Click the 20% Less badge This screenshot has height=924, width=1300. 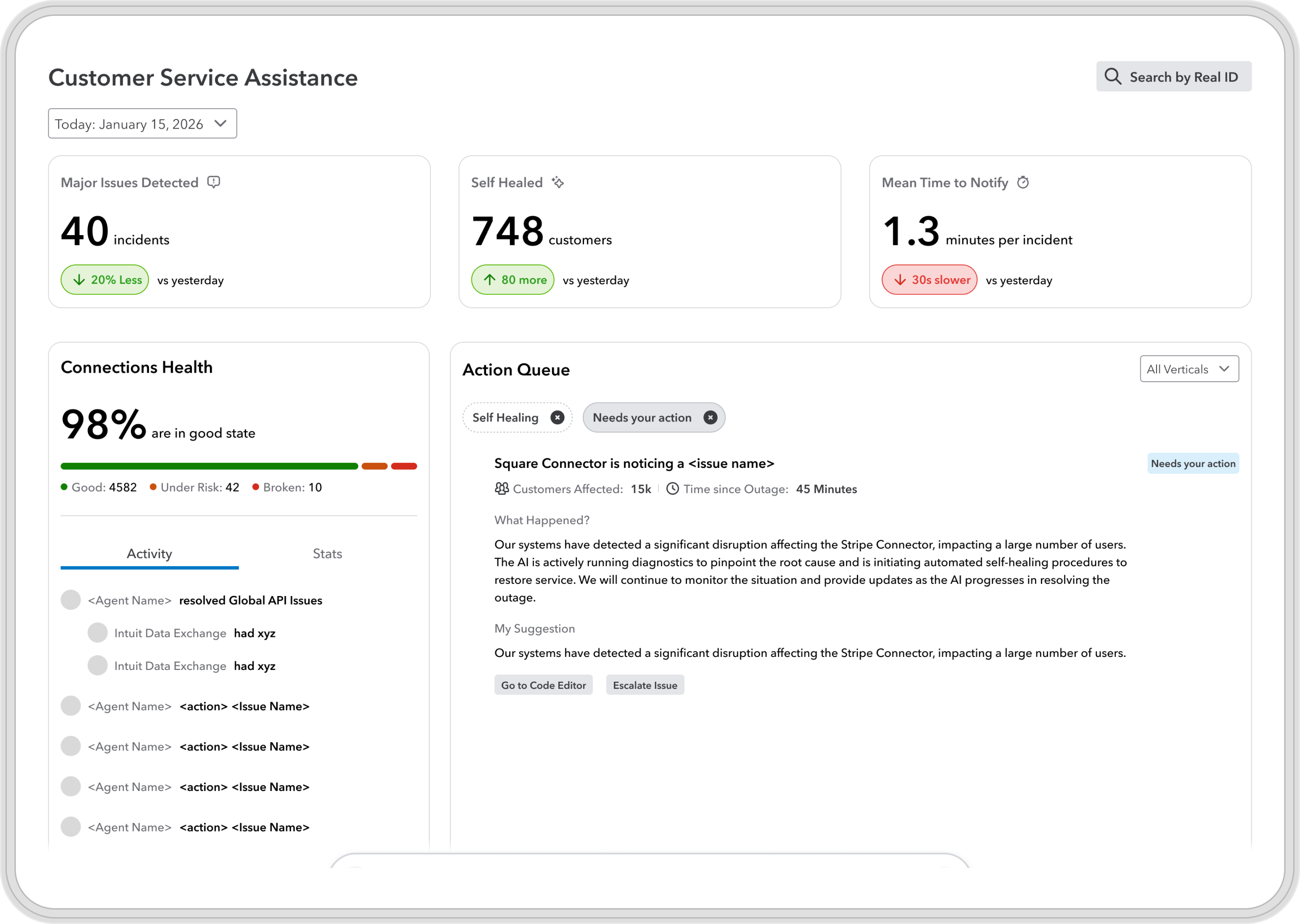pos(105,280)
